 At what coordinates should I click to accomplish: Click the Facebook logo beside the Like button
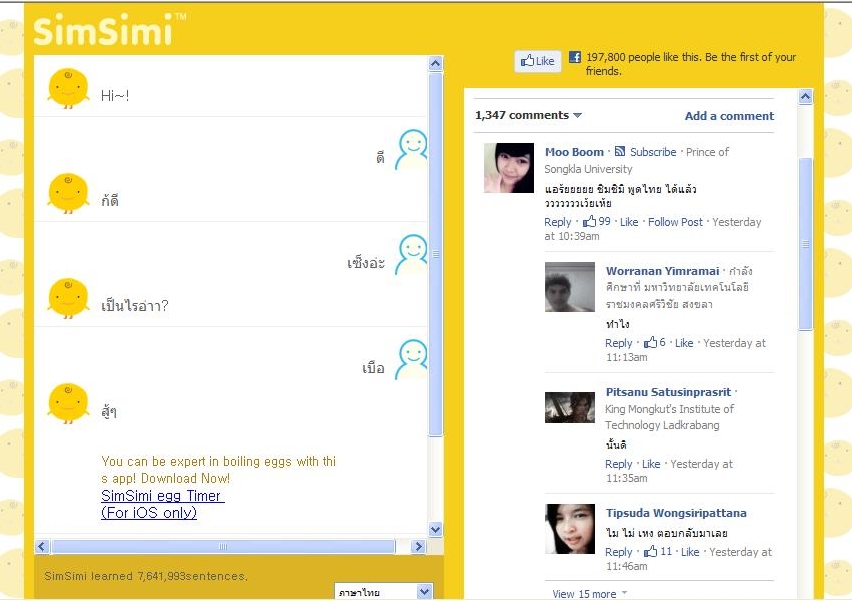575,57
